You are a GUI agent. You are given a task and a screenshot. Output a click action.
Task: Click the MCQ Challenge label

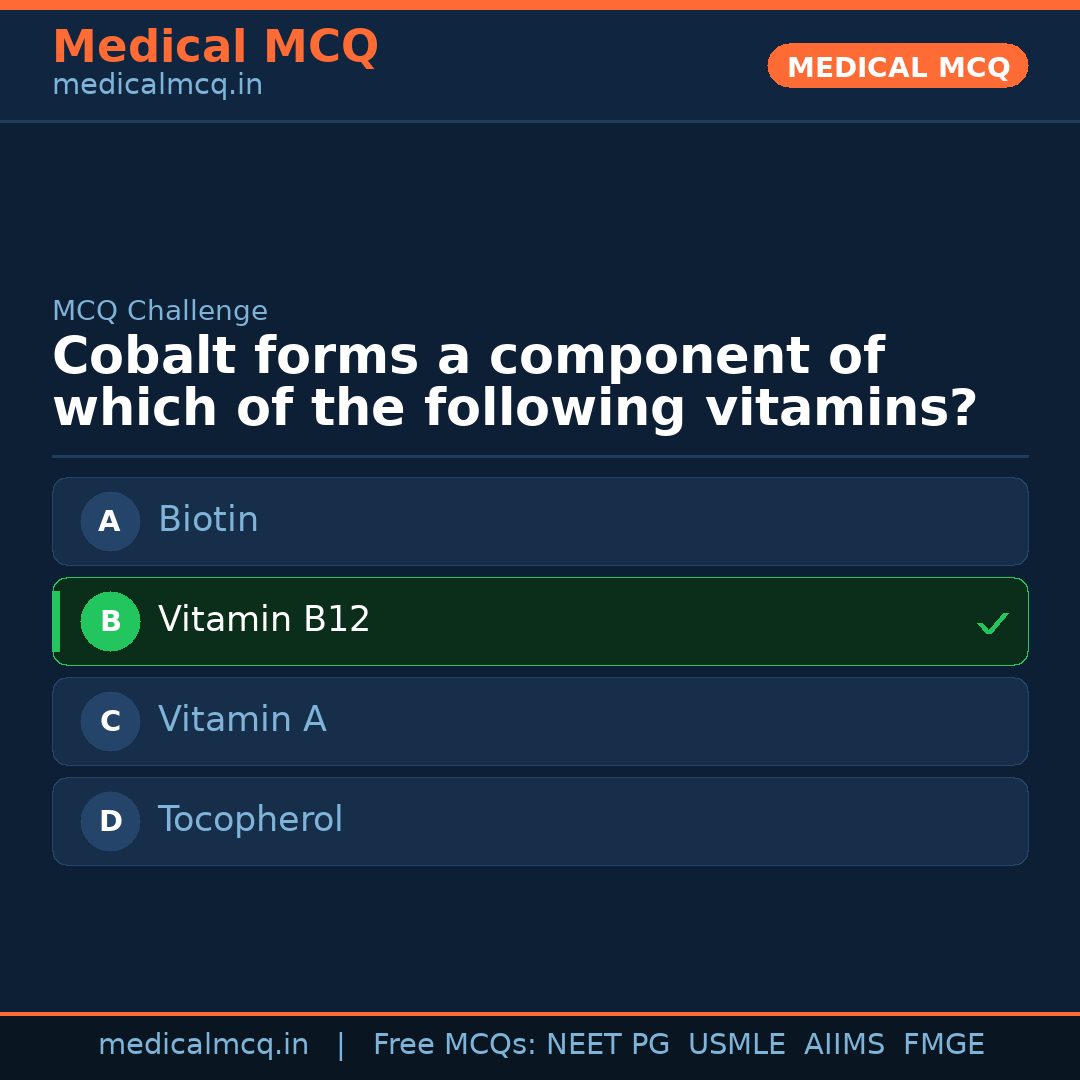(x=160, y=311)
